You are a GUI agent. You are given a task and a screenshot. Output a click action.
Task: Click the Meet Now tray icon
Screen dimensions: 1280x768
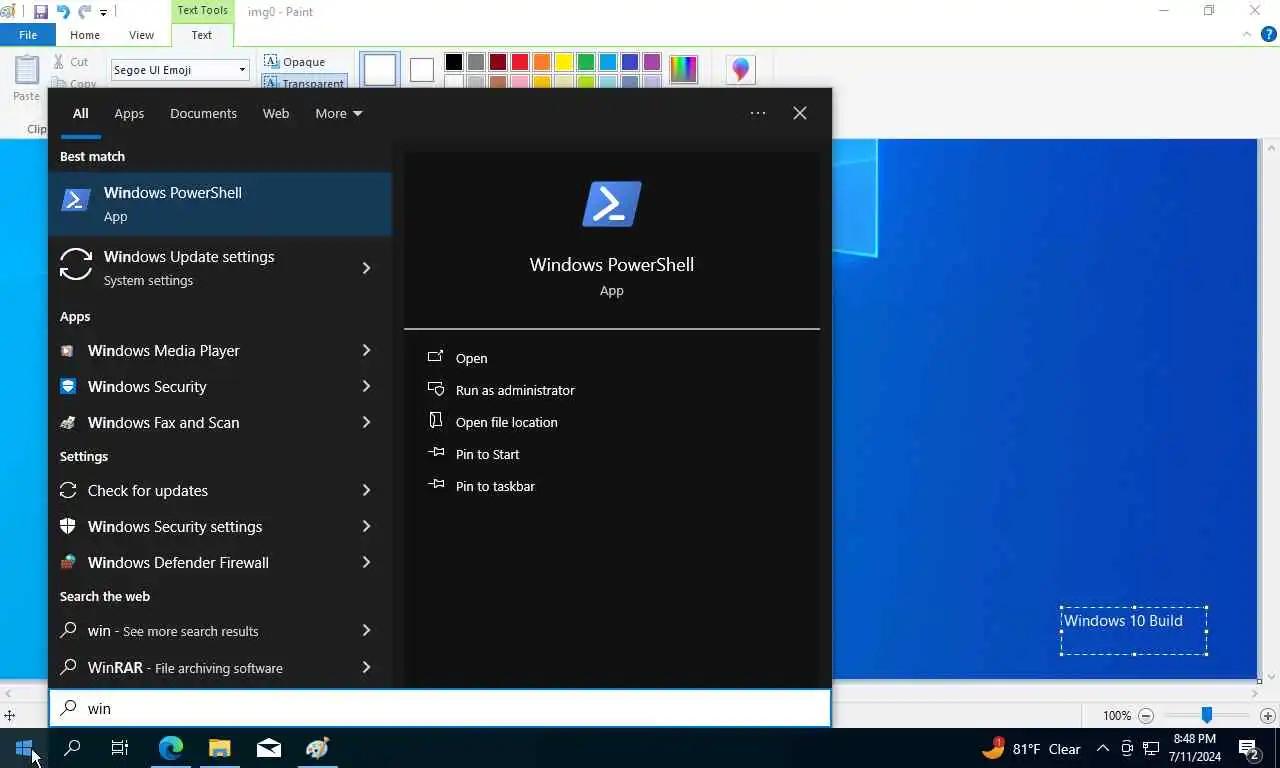1127,748
